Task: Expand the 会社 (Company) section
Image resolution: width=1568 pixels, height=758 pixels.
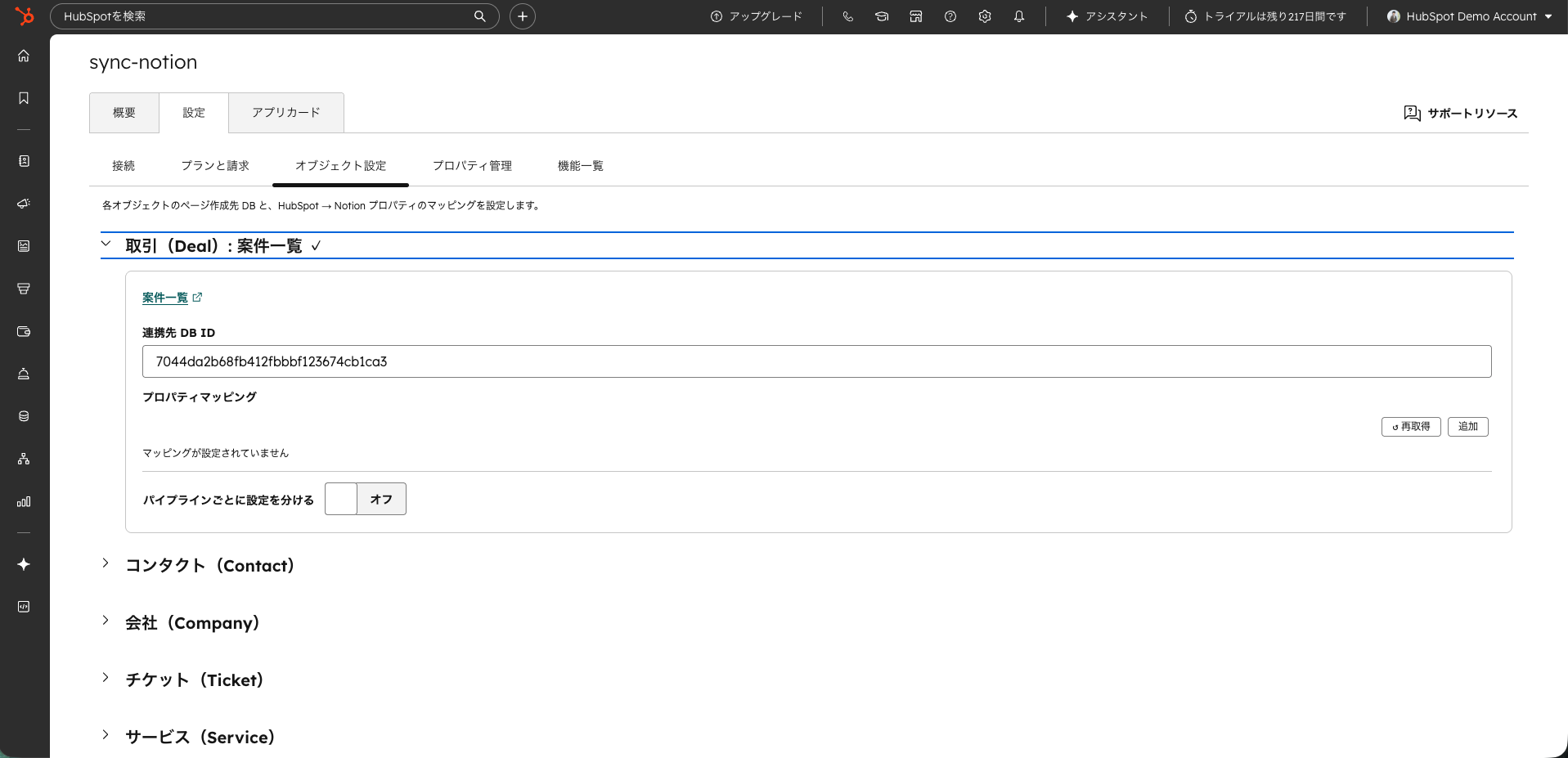Action: (106, 621)
